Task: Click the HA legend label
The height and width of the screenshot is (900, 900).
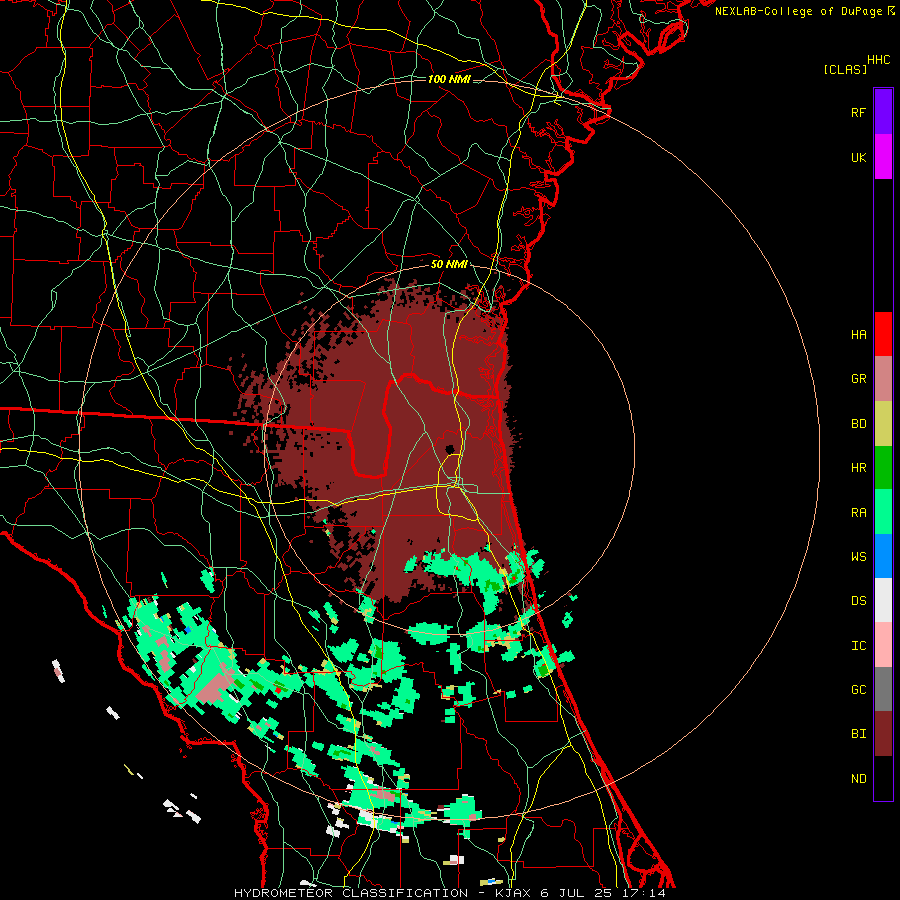Action: 858,335
